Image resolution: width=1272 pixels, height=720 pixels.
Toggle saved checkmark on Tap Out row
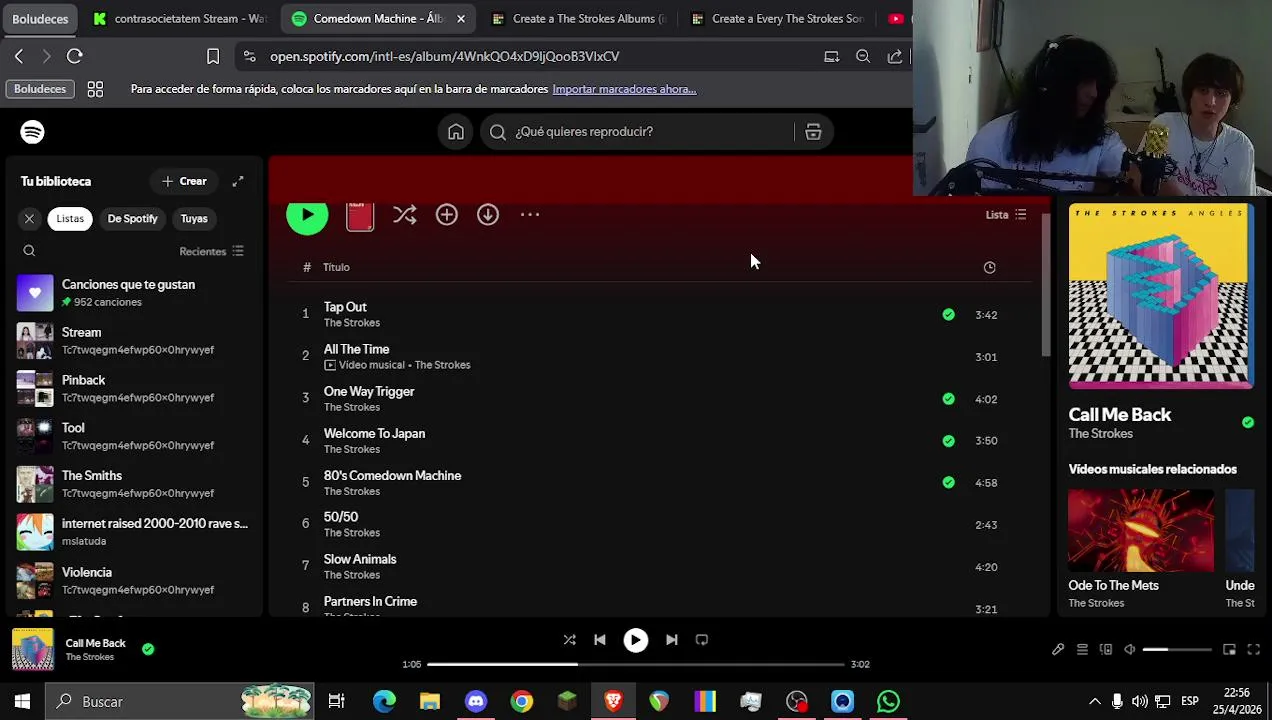[948, 315]
